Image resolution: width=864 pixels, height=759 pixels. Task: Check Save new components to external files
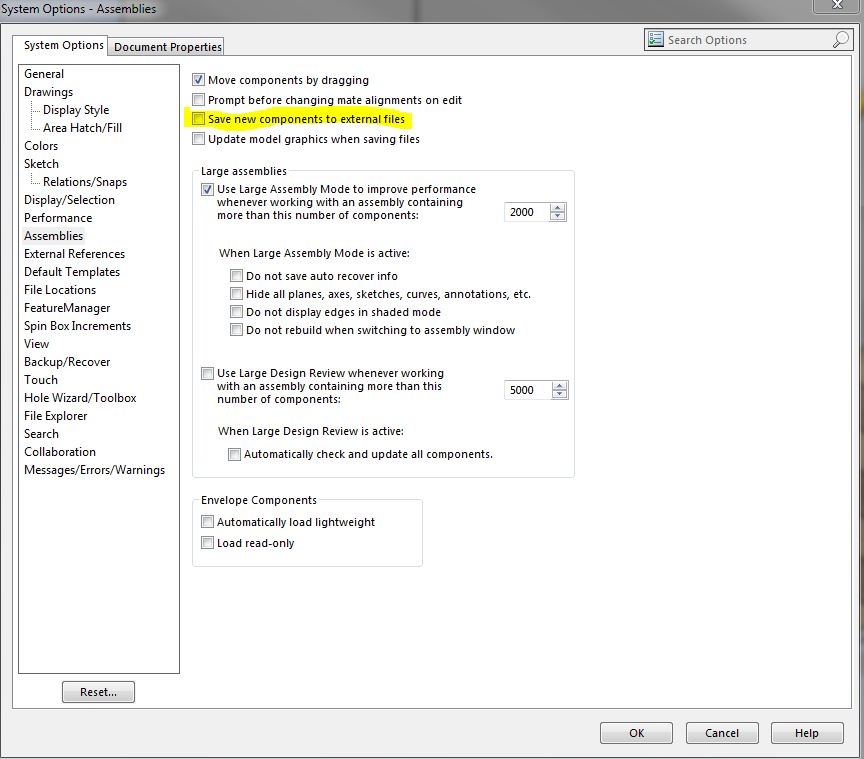(x=198, y=119)
